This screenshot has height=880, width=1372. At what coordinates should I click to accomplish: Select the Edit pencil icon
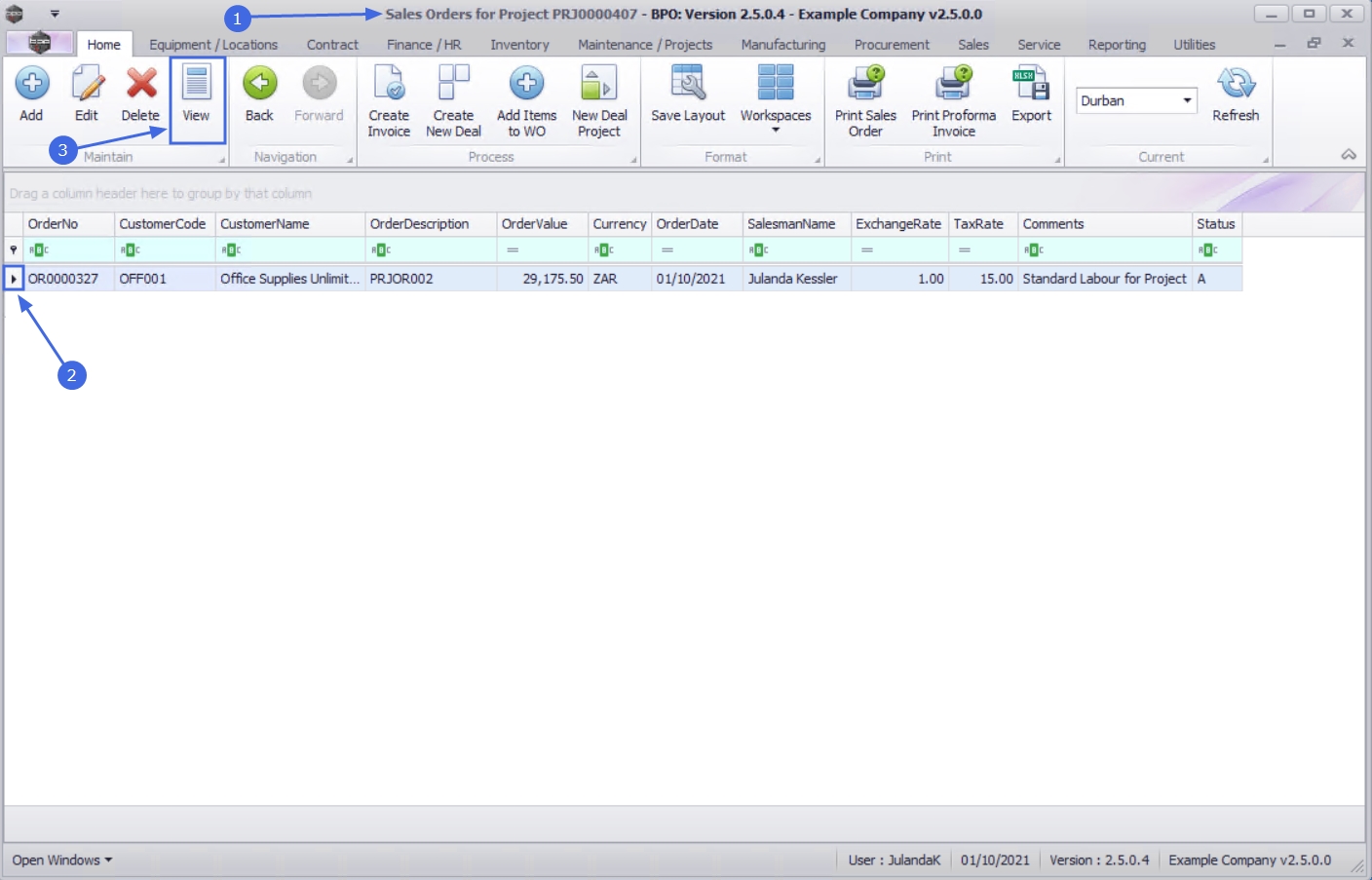pos(87,84)
